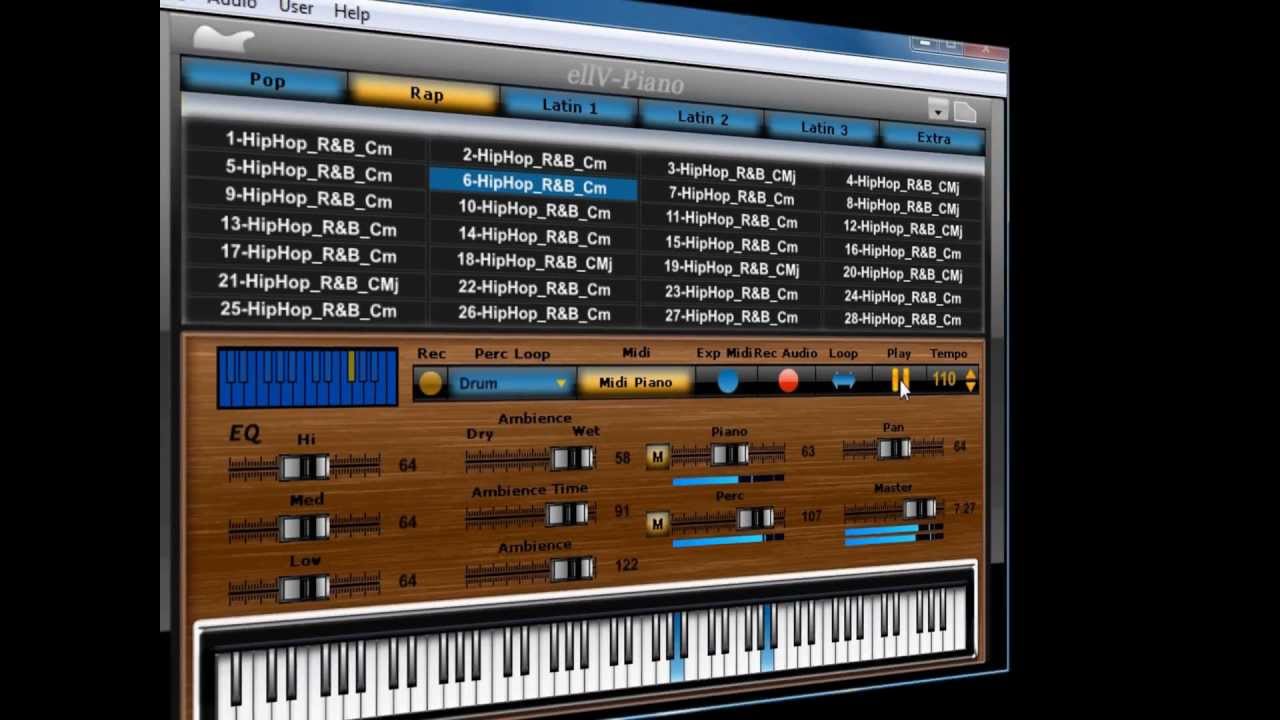This screenshot has width=1280, height=720.
Task: Switch to the Rap tab
Action: 426,94
